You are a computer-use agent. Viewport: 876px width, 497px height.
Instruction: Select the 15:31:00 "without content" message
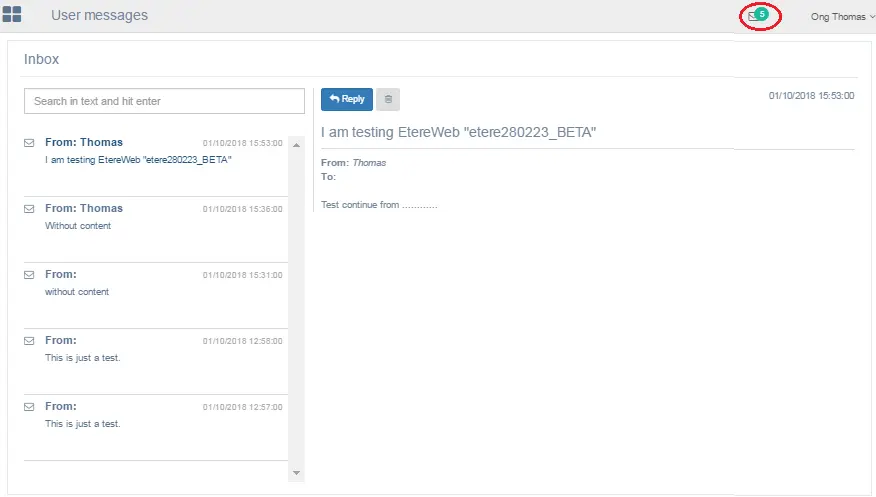click(77, 292)
